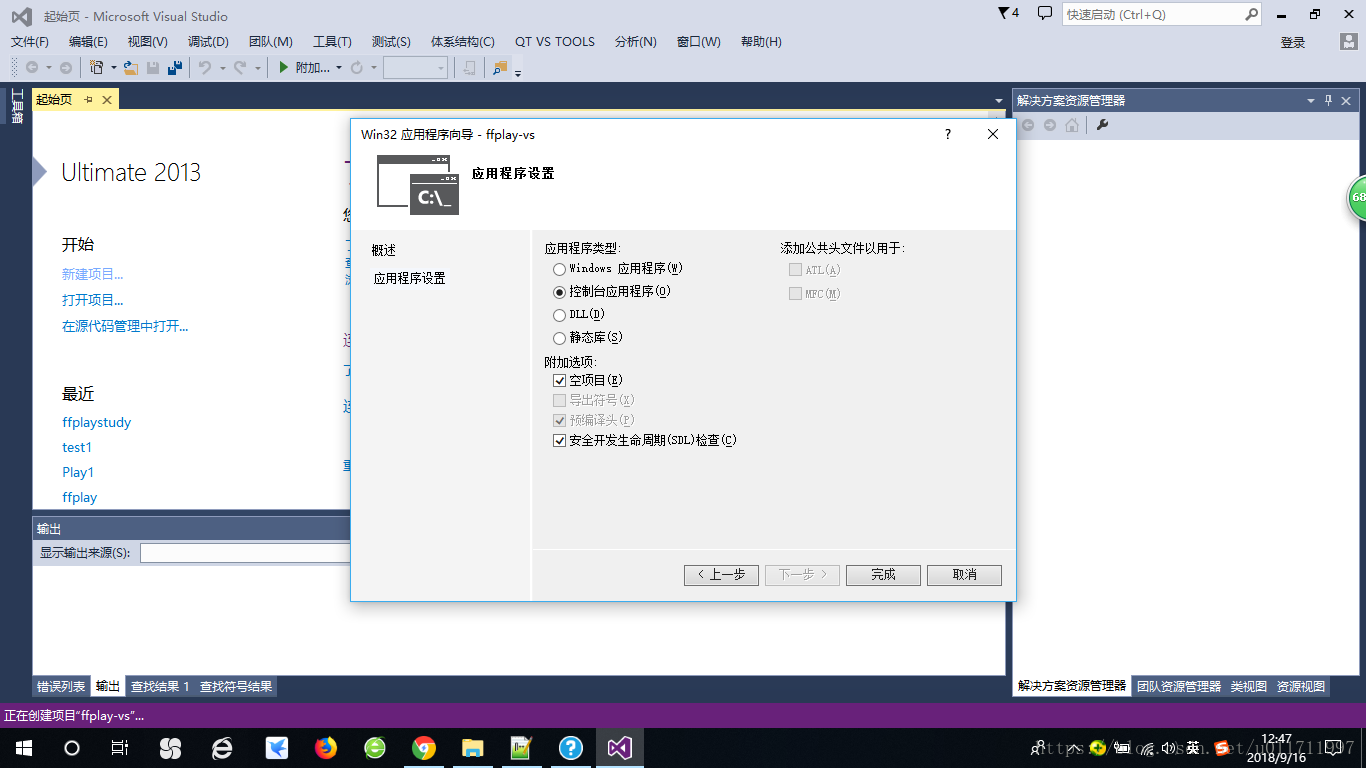Viewport: 1366px width, 768px height.
Task: Click the Find in Files toolbar icon
Action: point(500,68)
